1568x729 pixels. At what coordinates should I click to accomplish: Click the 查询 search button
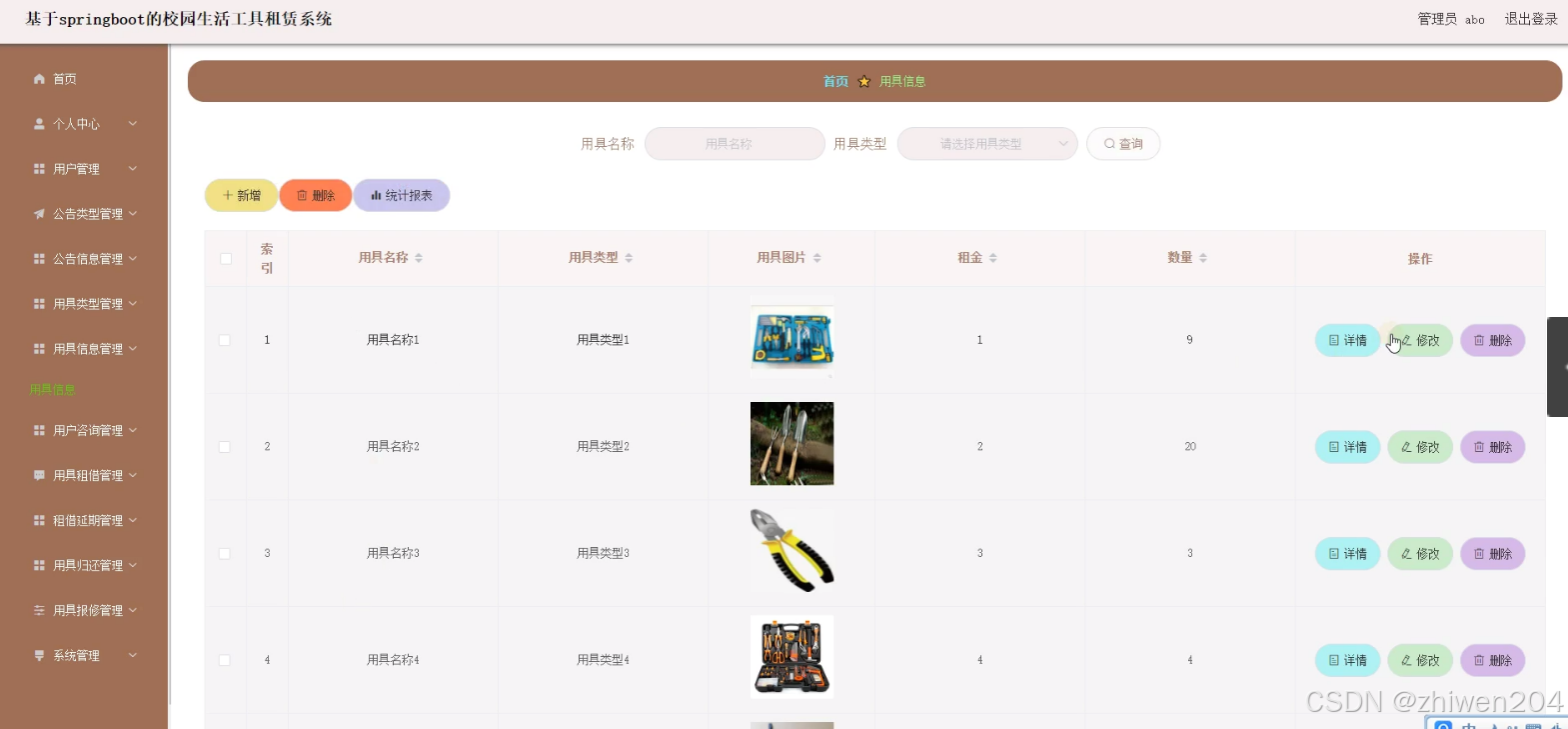point(1123,144)
